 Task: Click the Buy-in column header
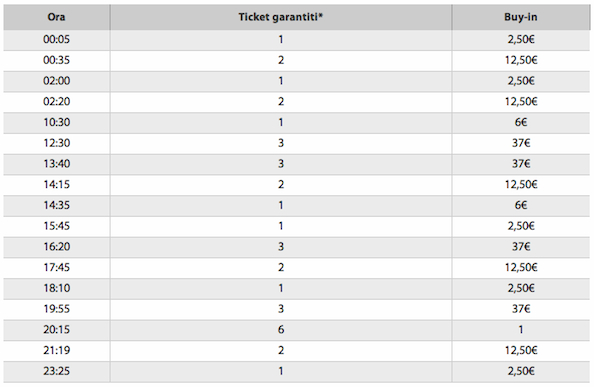(521, 17)
